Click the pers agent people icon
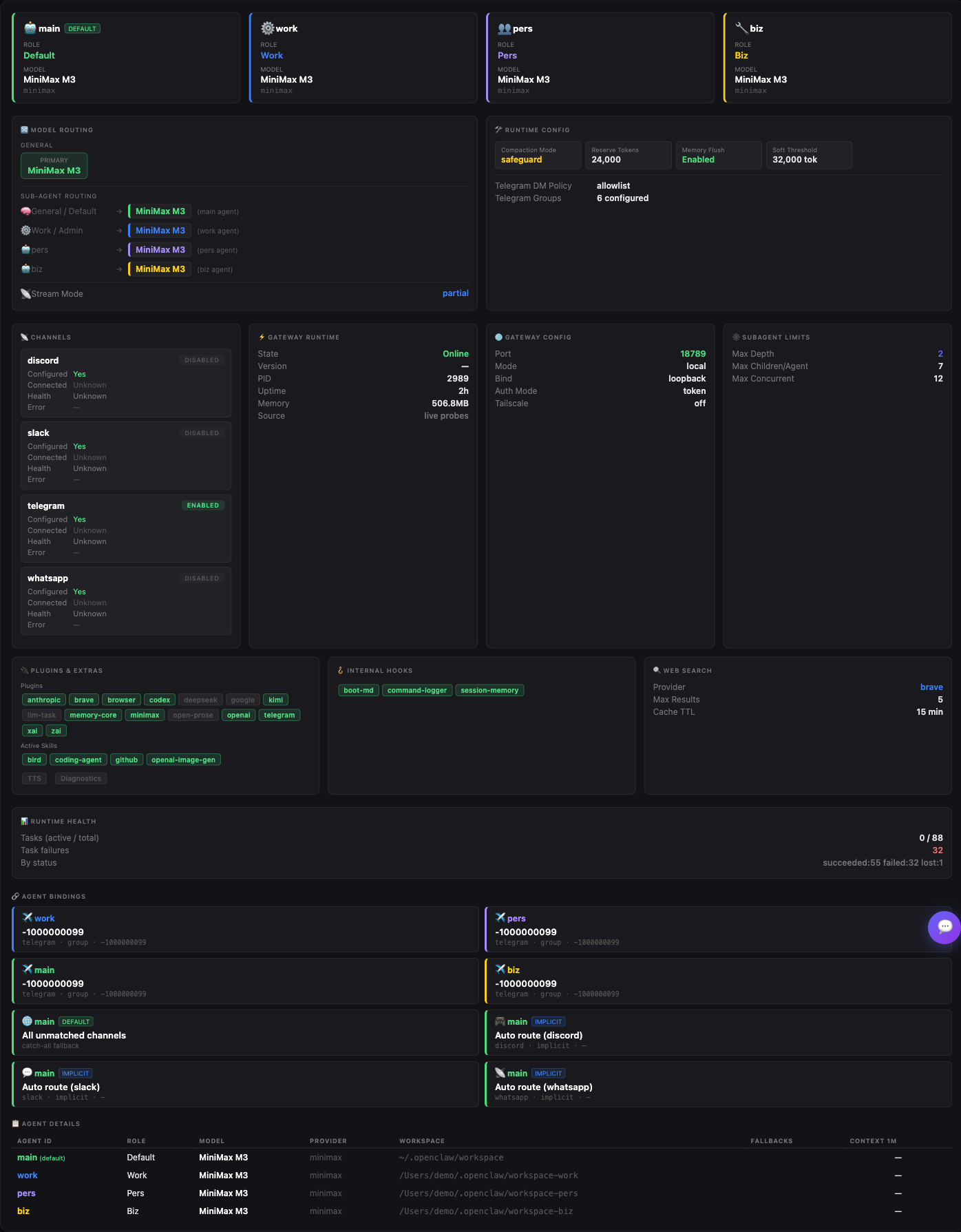The image size is (961, 1232). [x=505, y=28]
